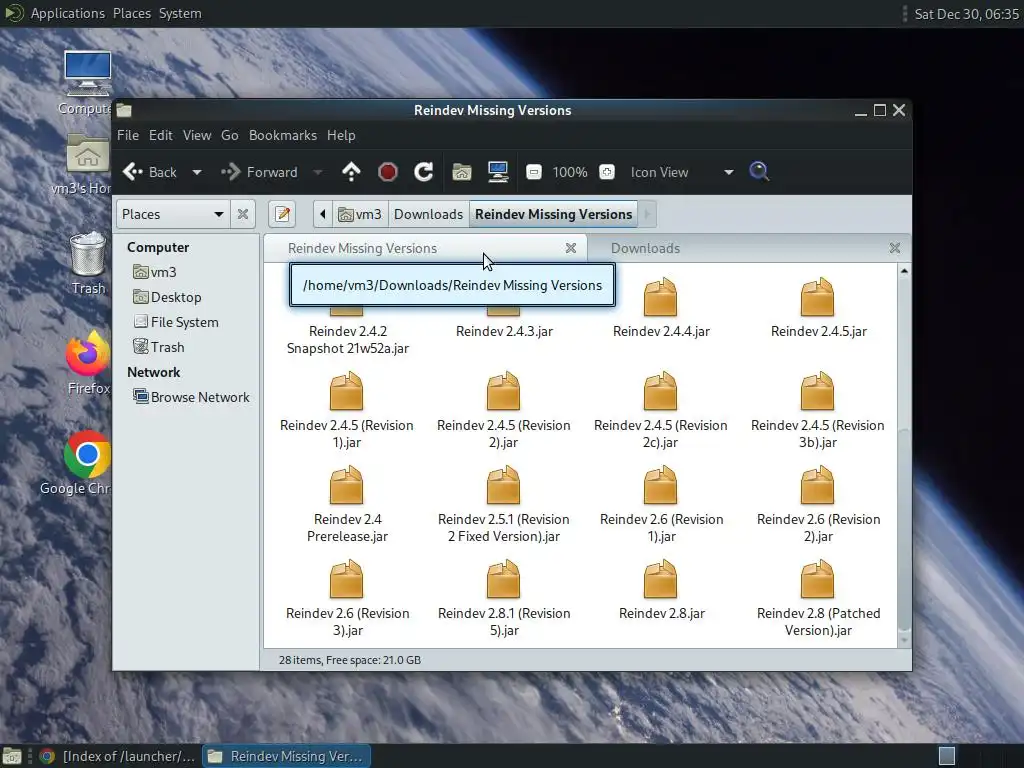
Task: Select Browse Network in sidebar
Action: [x=191, y=397]
